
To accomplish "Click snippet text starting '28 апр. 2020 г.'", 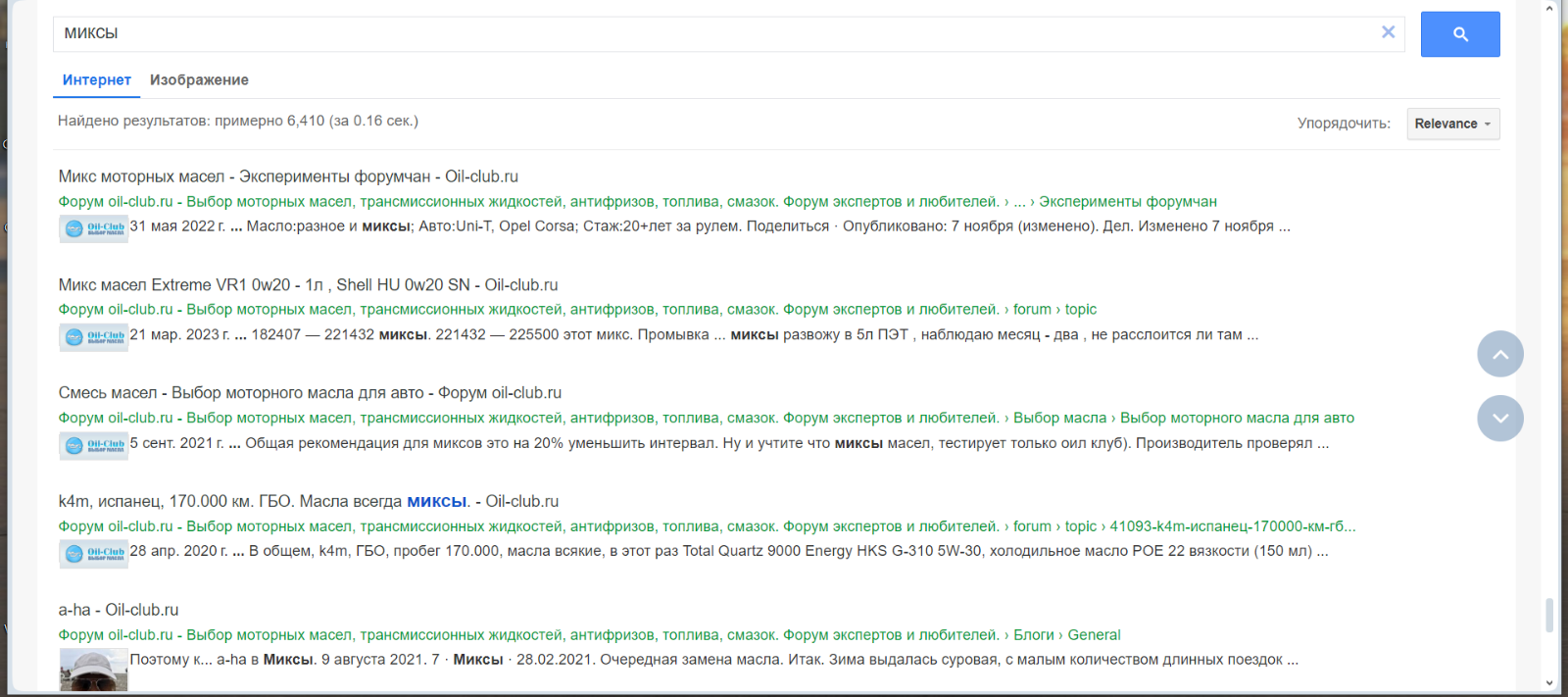I will pyautogui.click(x=729, y=551).
